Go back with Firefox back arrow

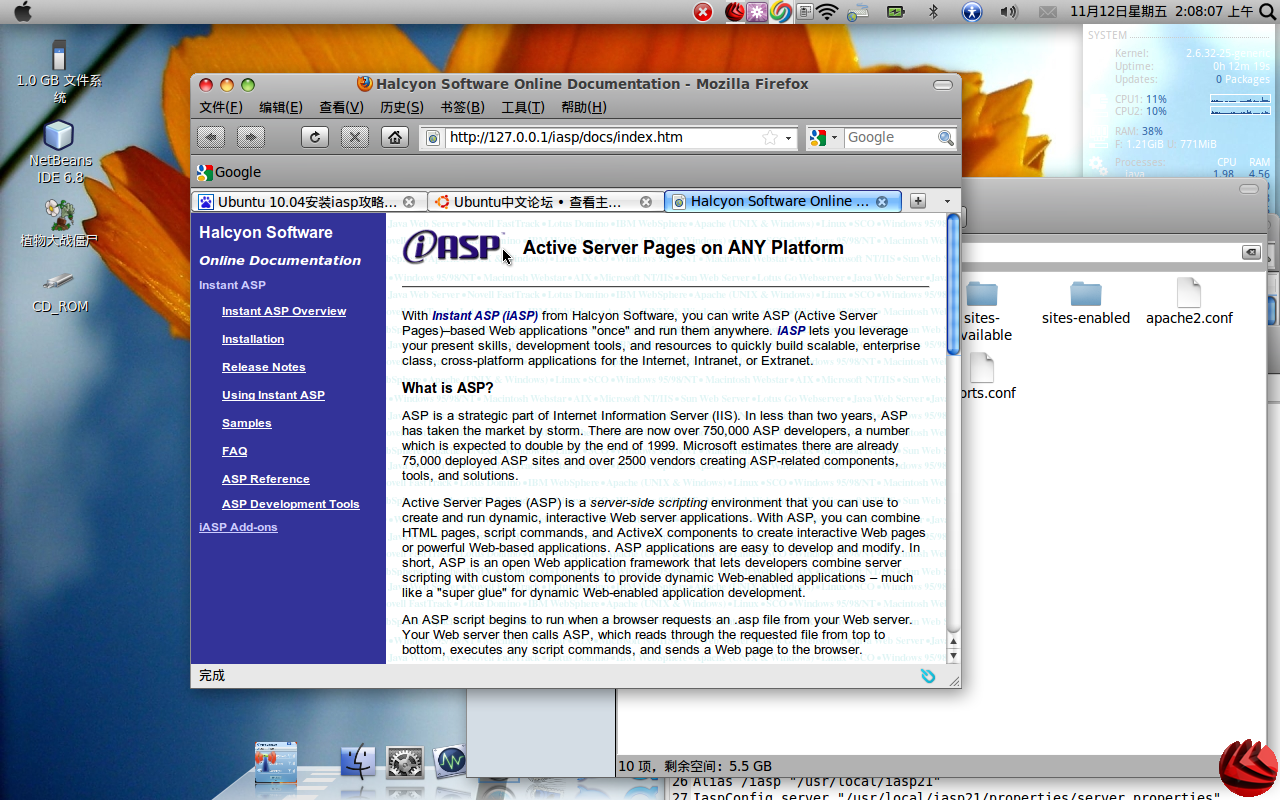(x=210, y=137)
